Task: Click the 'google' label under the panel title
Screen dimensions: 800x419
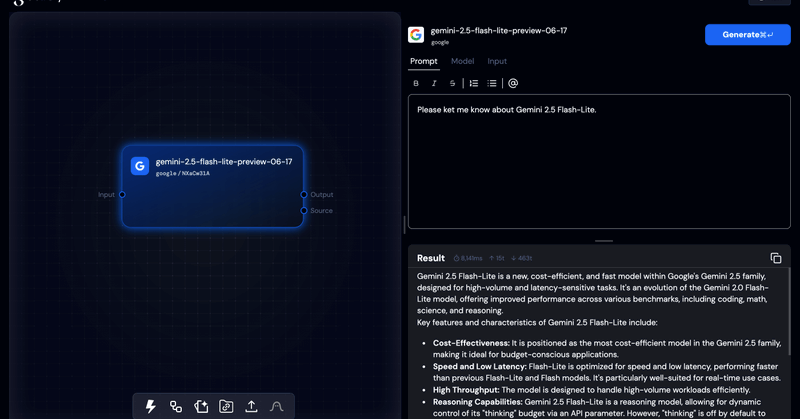Action: (x=439, y=42)
